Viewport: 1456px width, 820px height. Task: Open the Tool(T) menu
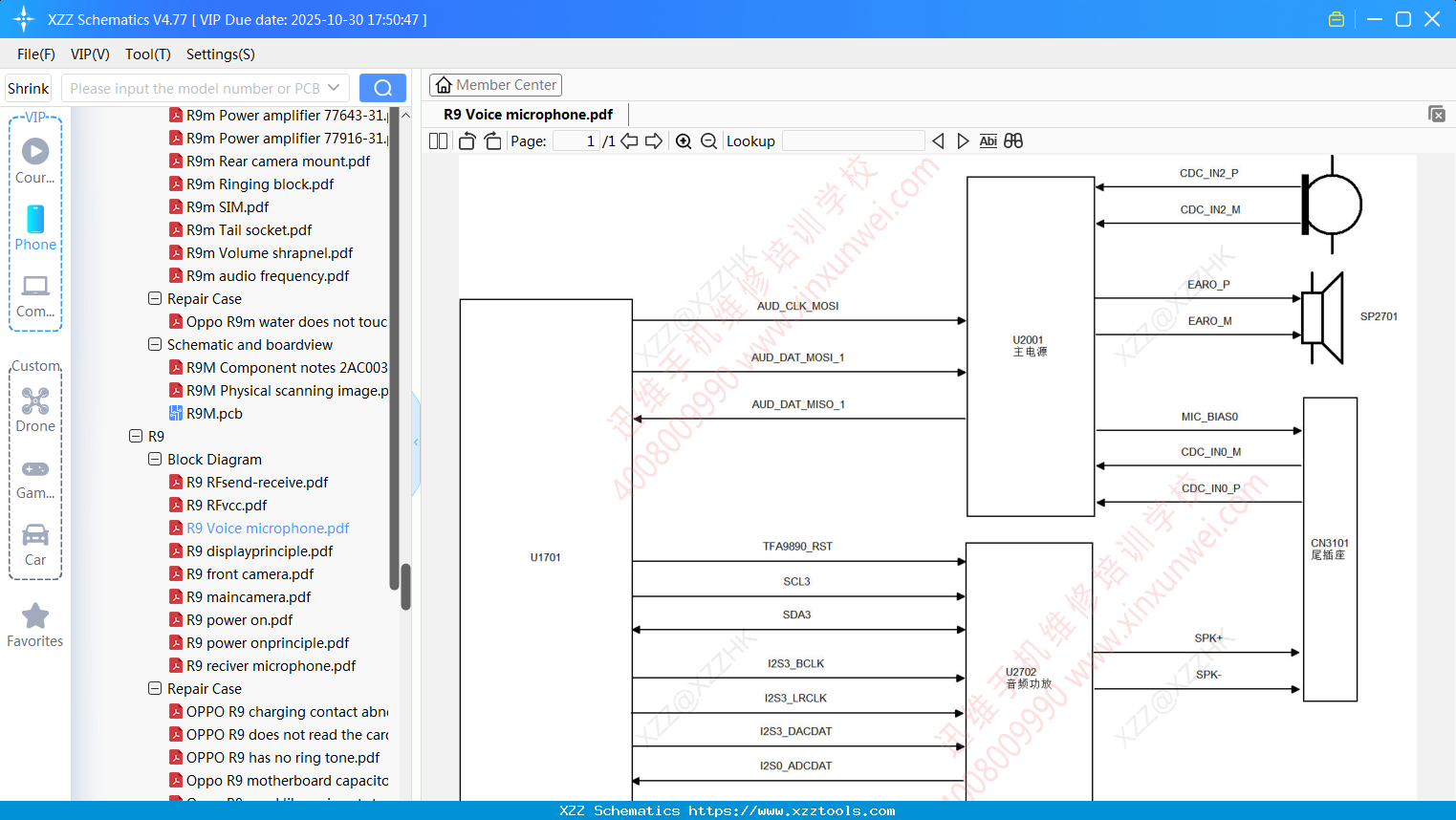(x=148, y=54)
